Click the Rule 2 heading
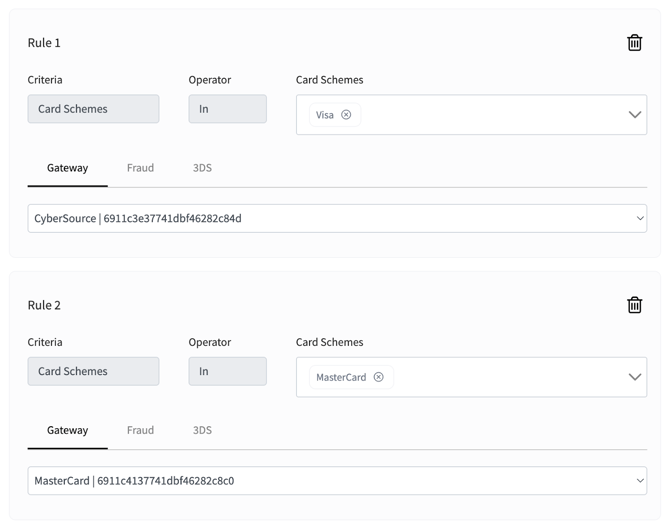Viewport: 670px width, 530px height. 44,305
